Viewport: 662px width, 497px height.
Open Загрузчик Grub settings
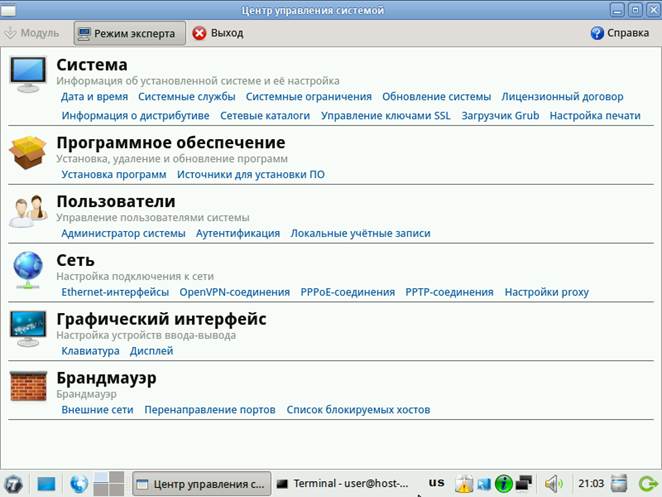pyautogui.click(x=500, y=116)
